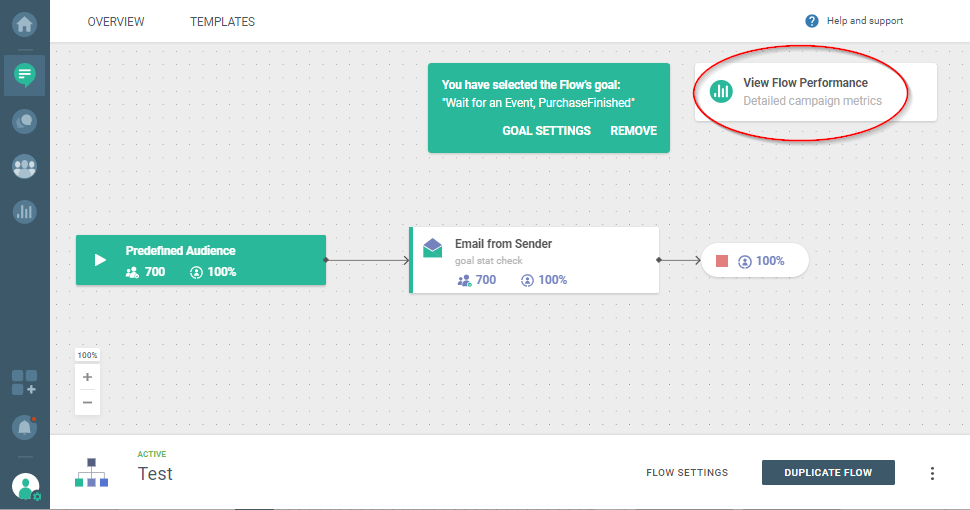This screenshot has width=970, height=510.
Task: Zoom out with the minus button
Action: [x=88, y=402]
